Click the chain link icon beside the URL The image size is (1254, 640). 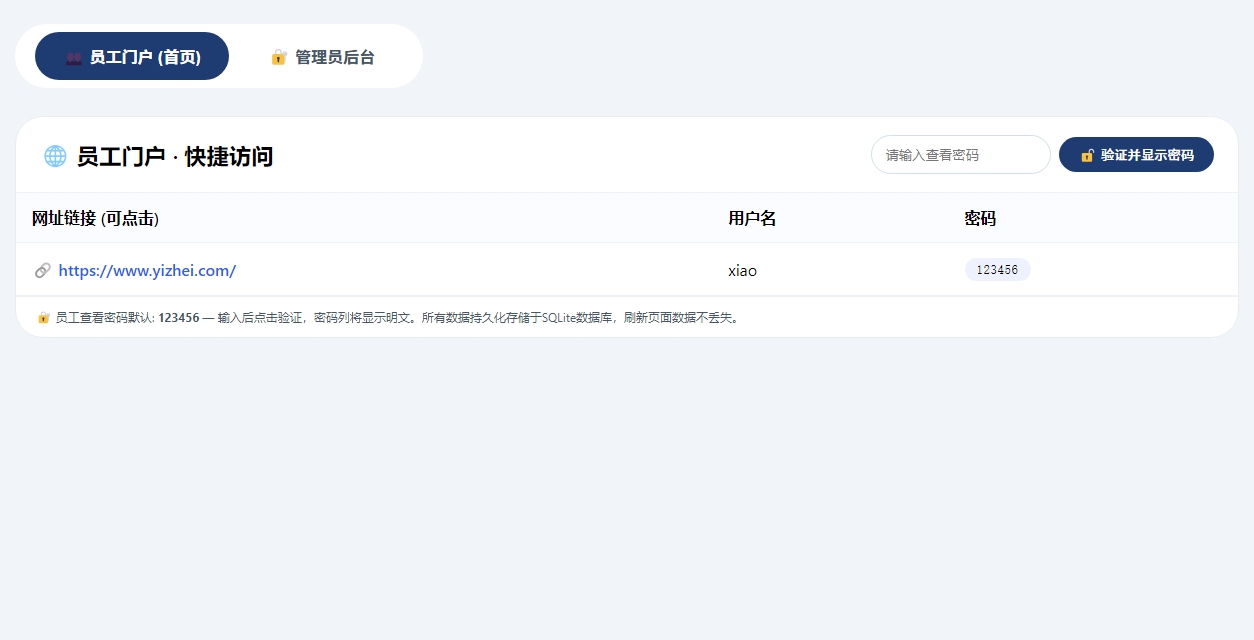pyautogui.click(x=43, y=270)
